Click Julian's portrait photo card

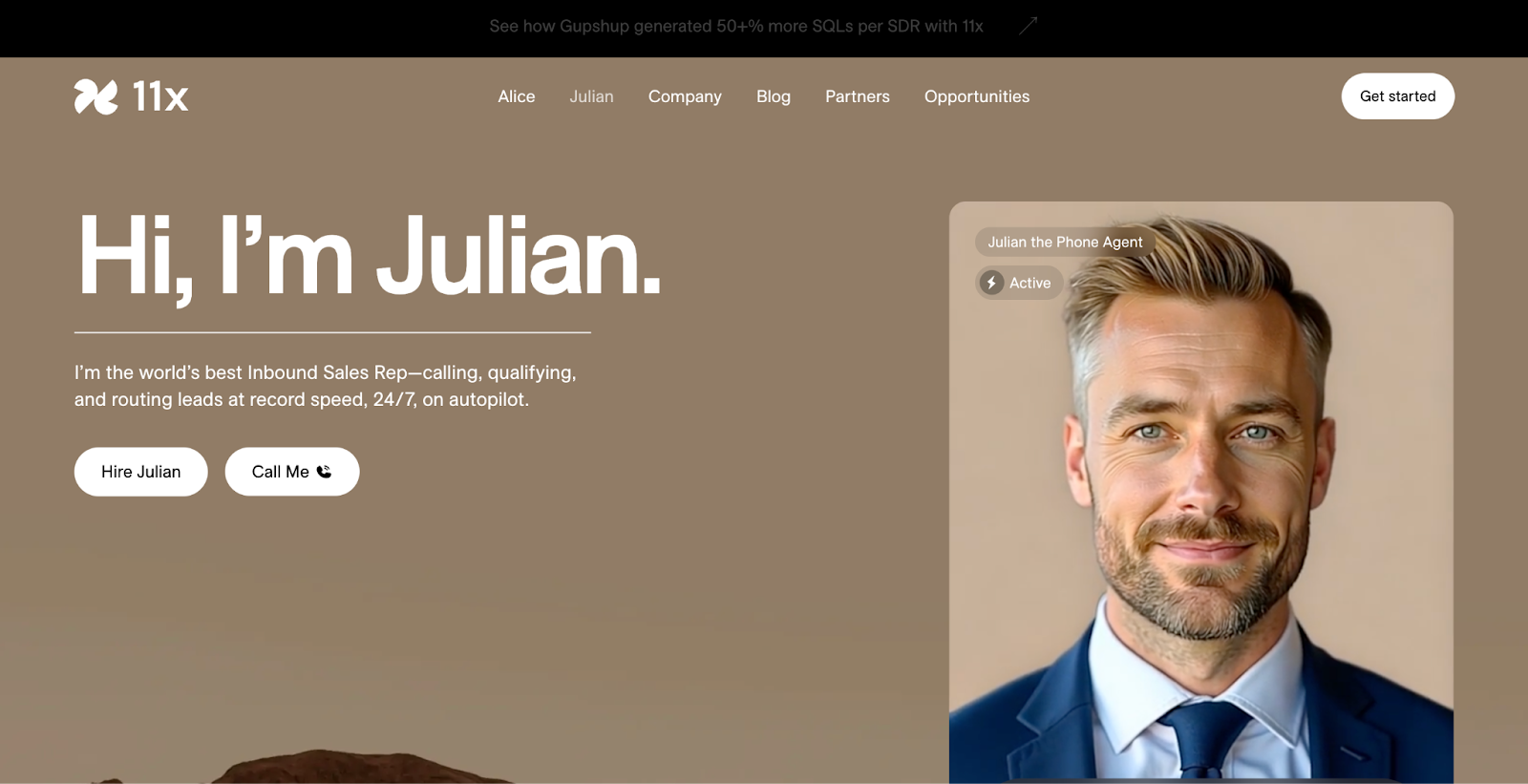(x=1201, y=492)
